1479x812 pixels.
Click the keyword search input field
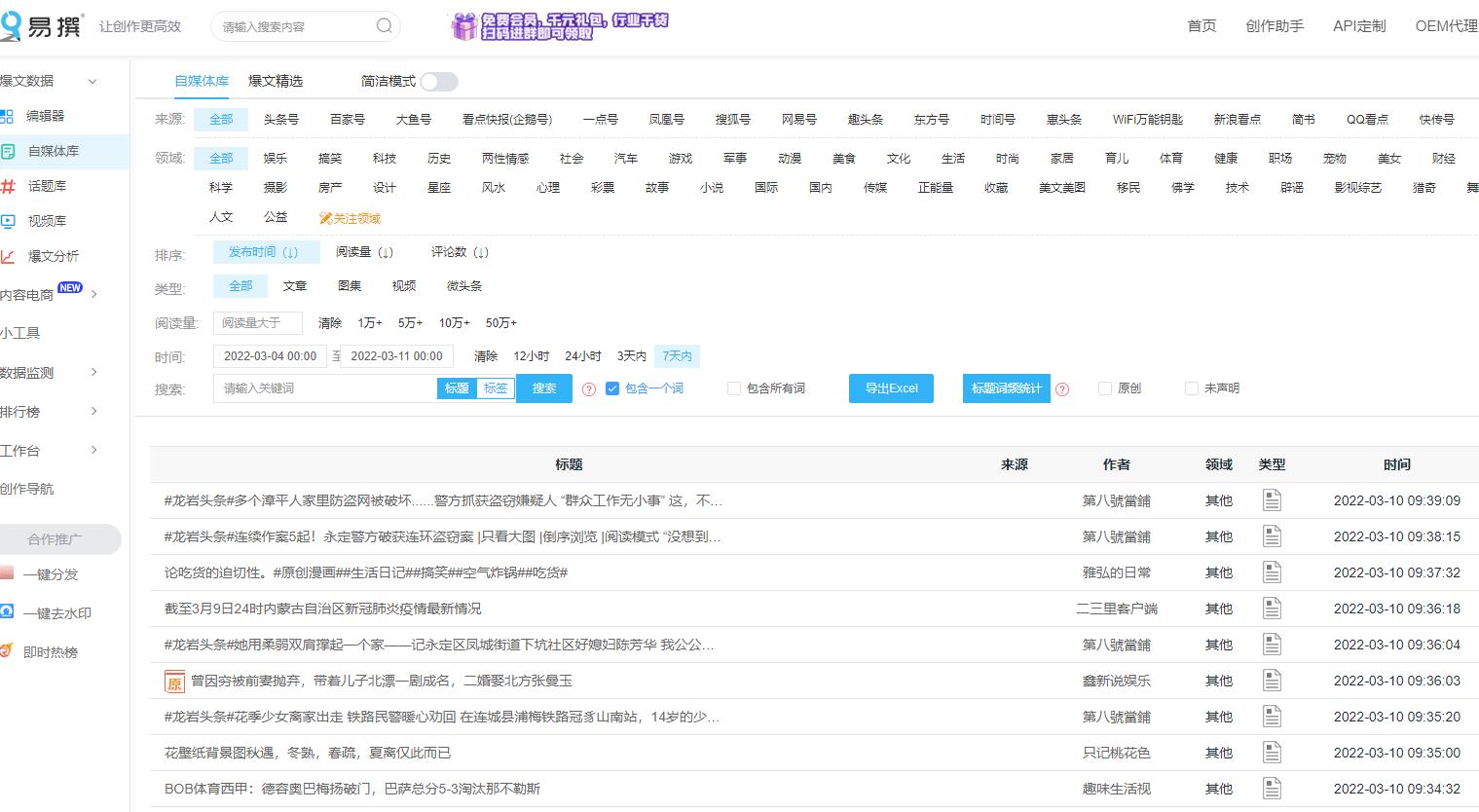click(321, 388)
